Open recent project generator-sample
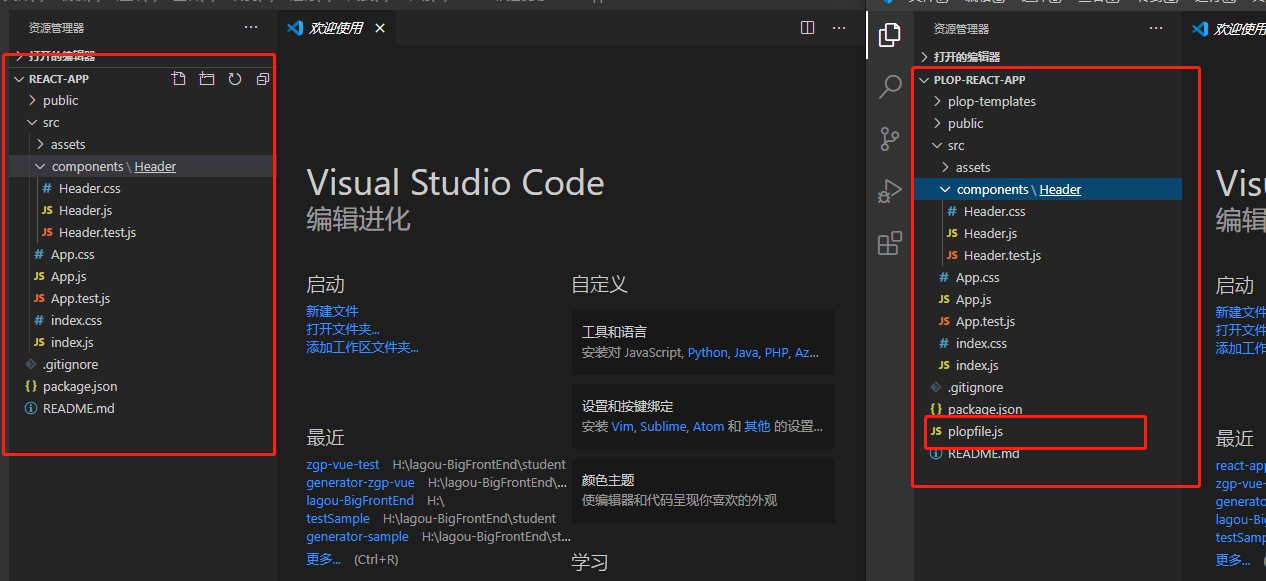The height and width of the screenshot is (581, 1266). [357, 537]
